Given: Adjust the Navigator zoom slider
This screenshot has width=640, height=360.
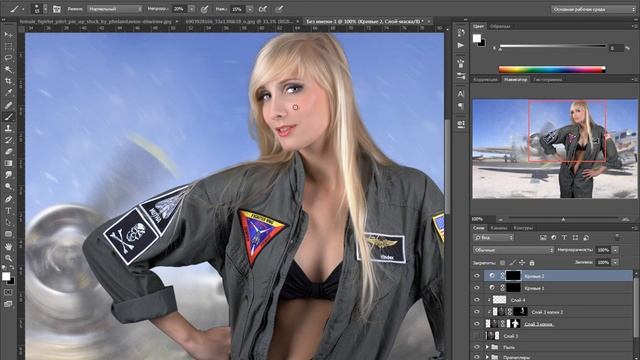Looking at the screenshot, I should tap(563, 220).
